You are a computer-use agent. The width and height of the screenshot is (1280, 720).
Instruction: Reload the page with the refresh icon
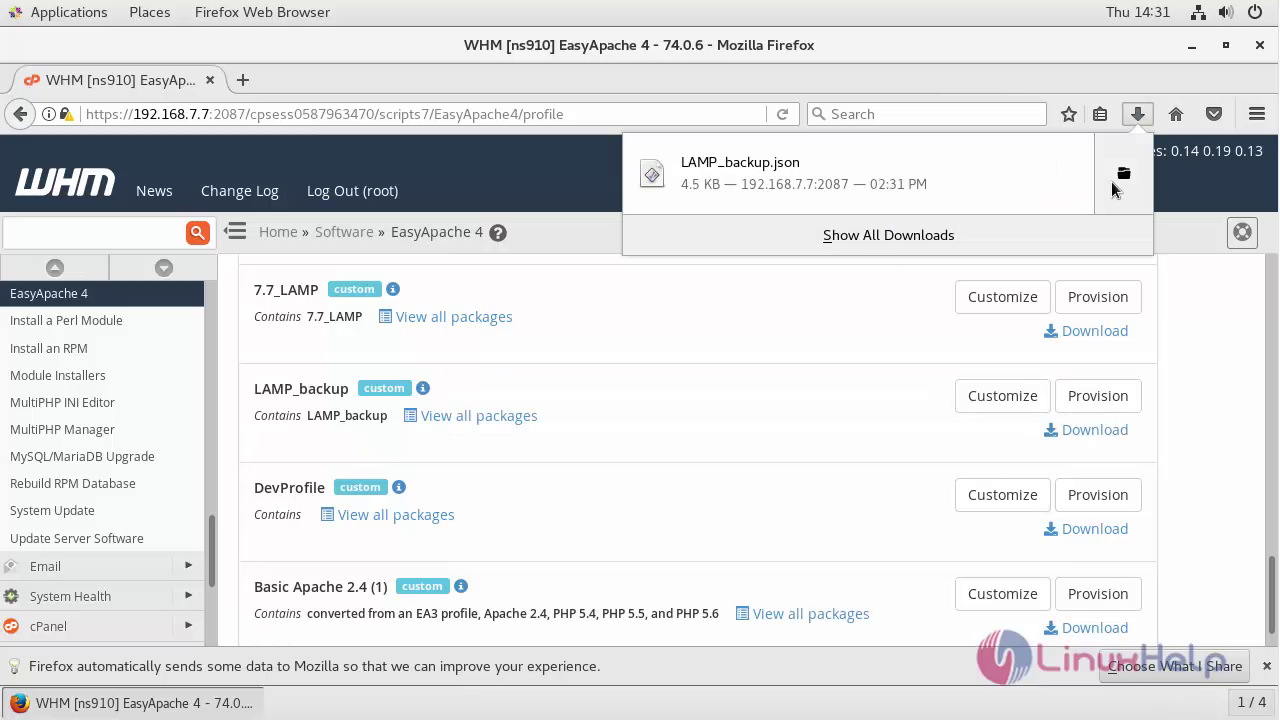pyautogui.click(x=783, y=114)
